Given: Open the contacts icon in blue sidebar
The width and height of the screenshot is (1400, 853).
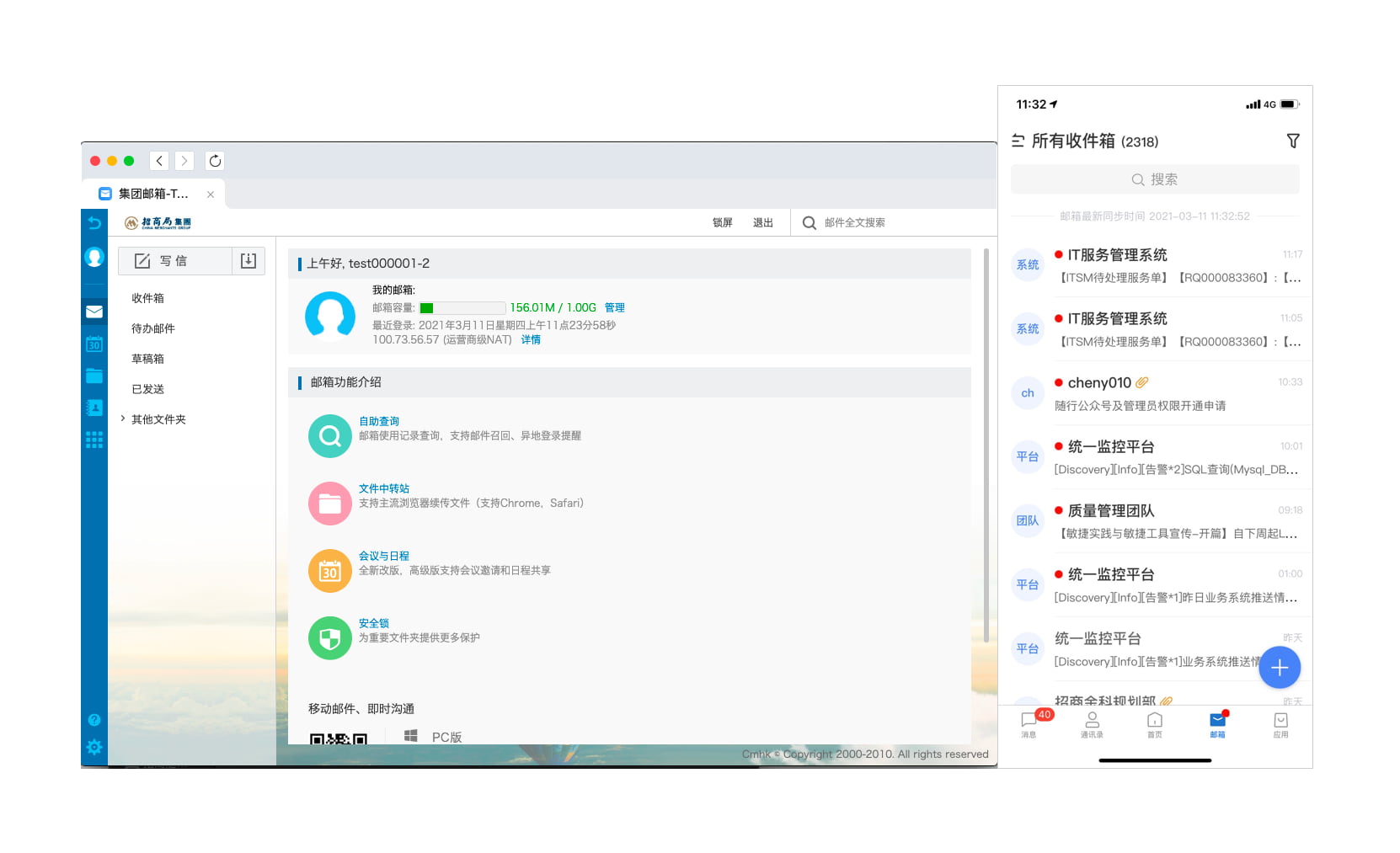Looking at the screenshot, I should (x=94, y=408).
